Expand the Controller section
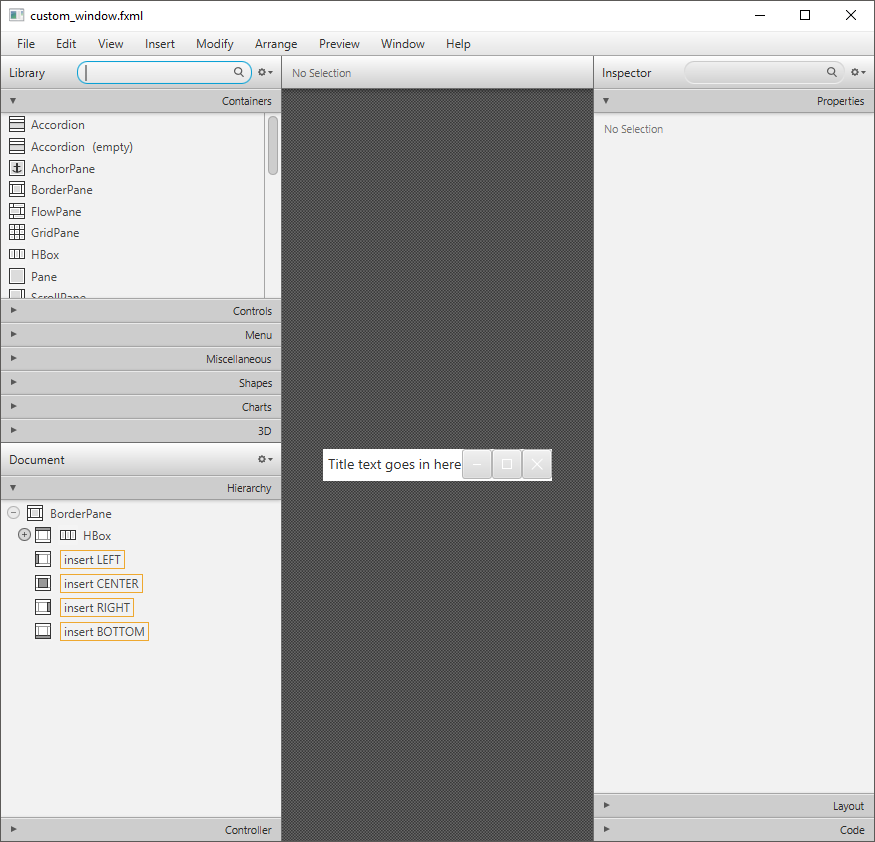This screenshot has height=842, width=875. click(x=13, y=829)
